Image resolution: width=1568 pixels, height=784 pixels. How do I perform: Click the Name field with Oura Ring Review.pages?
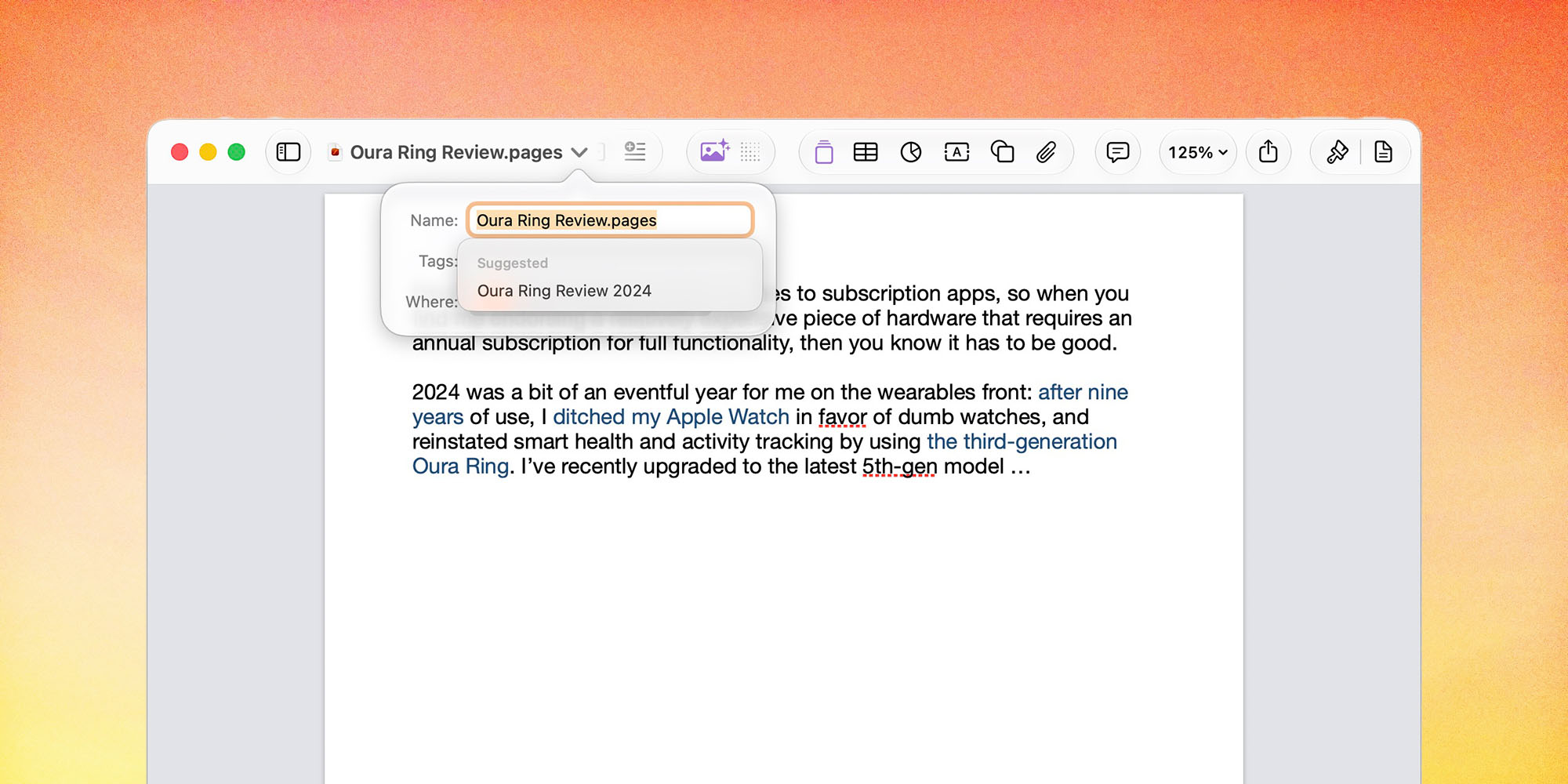click(x=610, y=220)
